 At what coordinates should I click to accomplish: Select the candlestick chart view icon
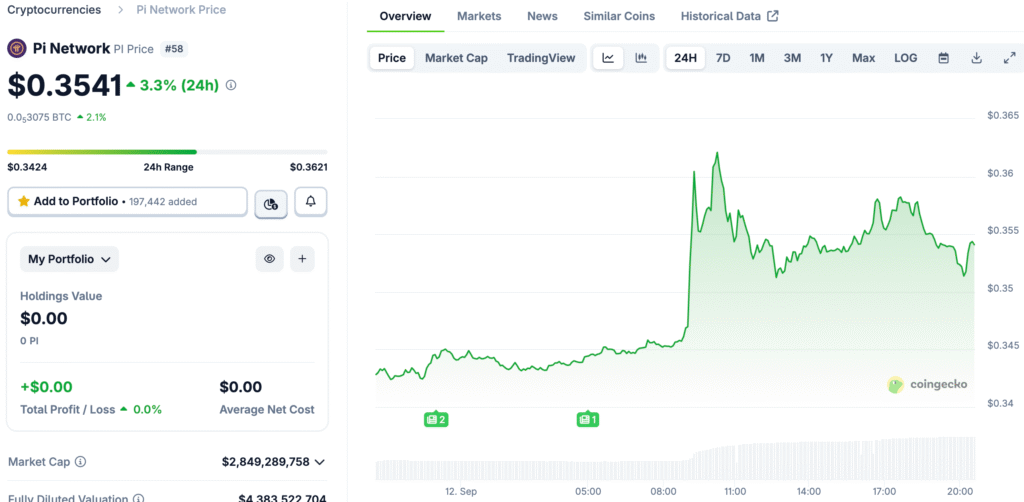pos(641,58)
